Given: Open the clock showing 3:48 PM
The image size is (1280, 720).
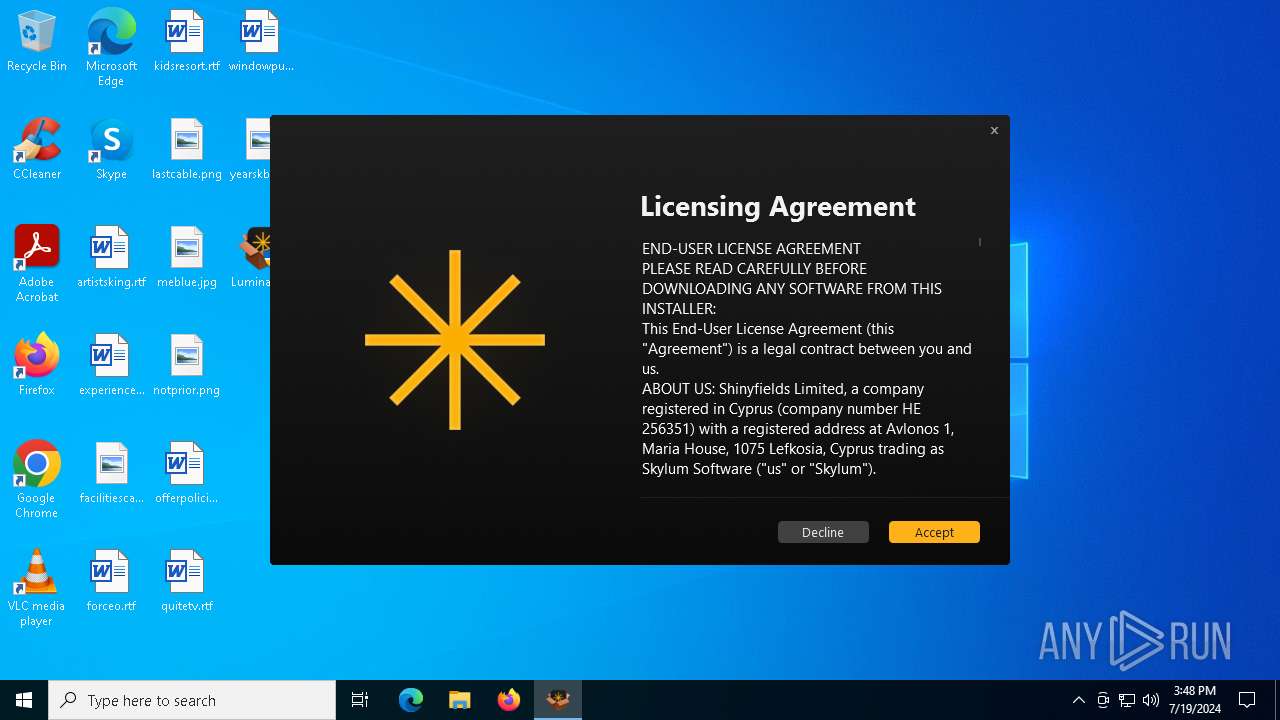Looking at the screenshot, I should (x=1196, y=700).
